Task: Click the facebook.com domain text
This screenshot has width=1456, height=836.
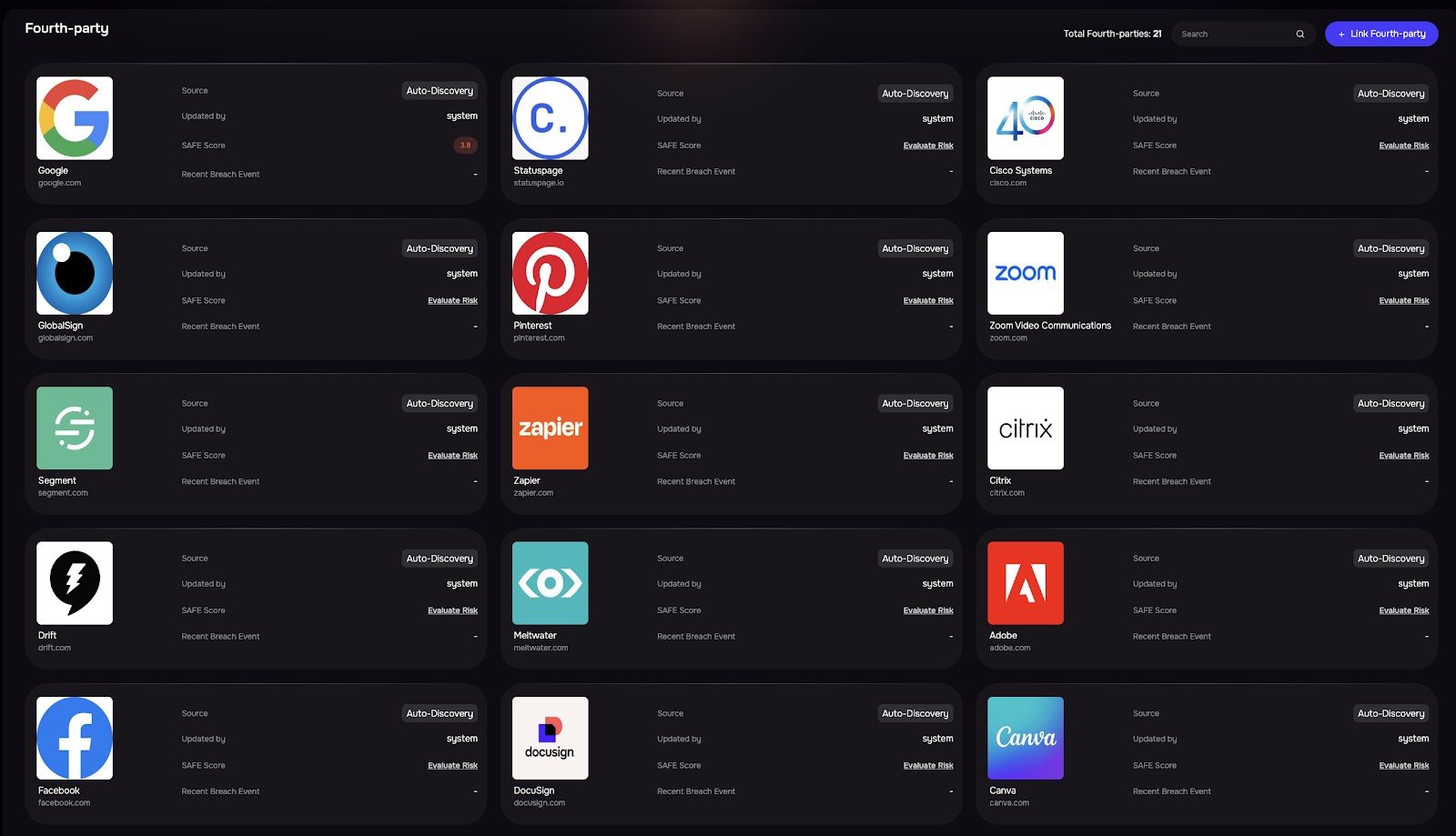Action: pos(64,803)
